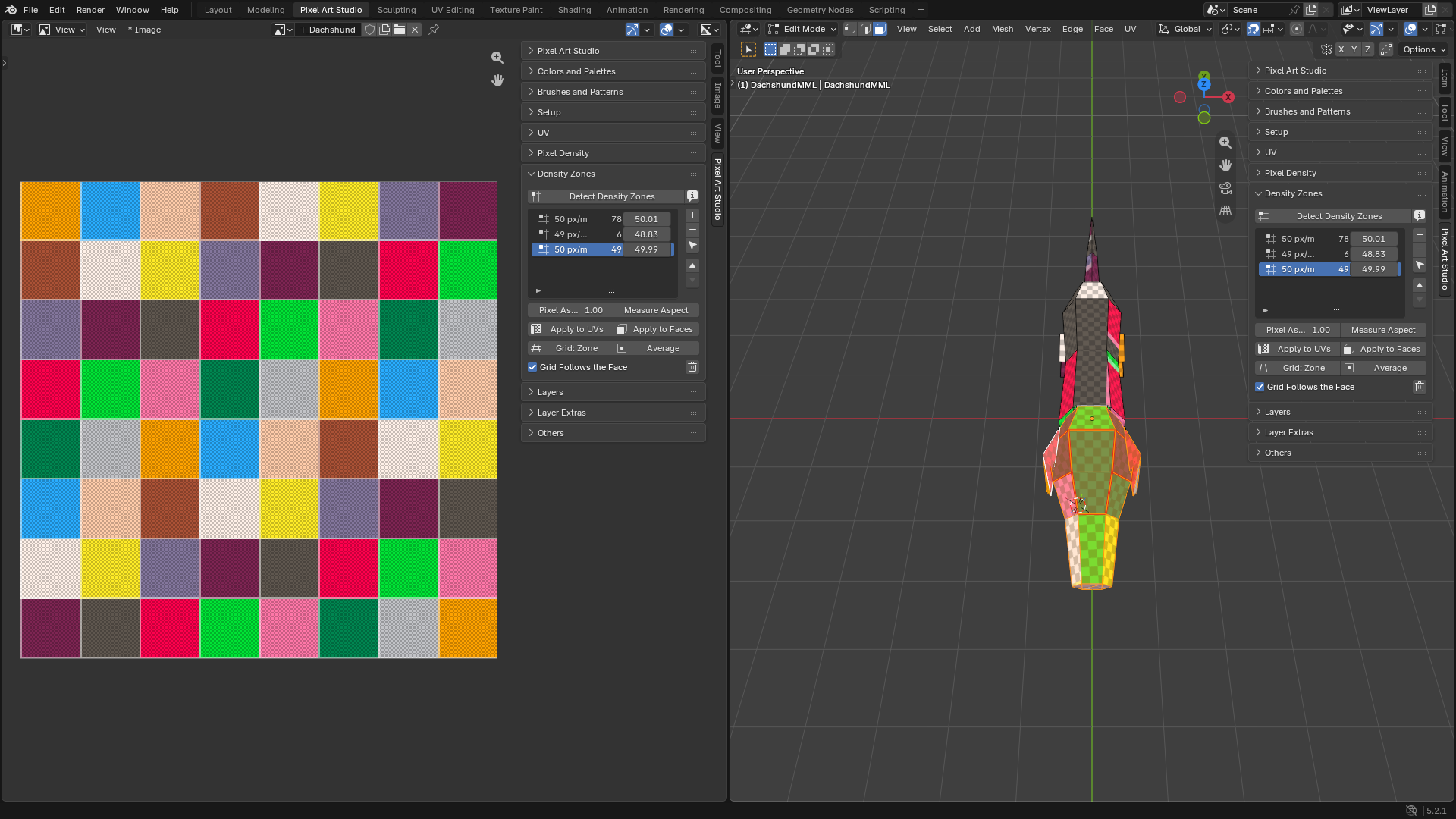
Task: Click the trash icon beside image editor's Grid Follows the Face
Action: pos(692,367)
